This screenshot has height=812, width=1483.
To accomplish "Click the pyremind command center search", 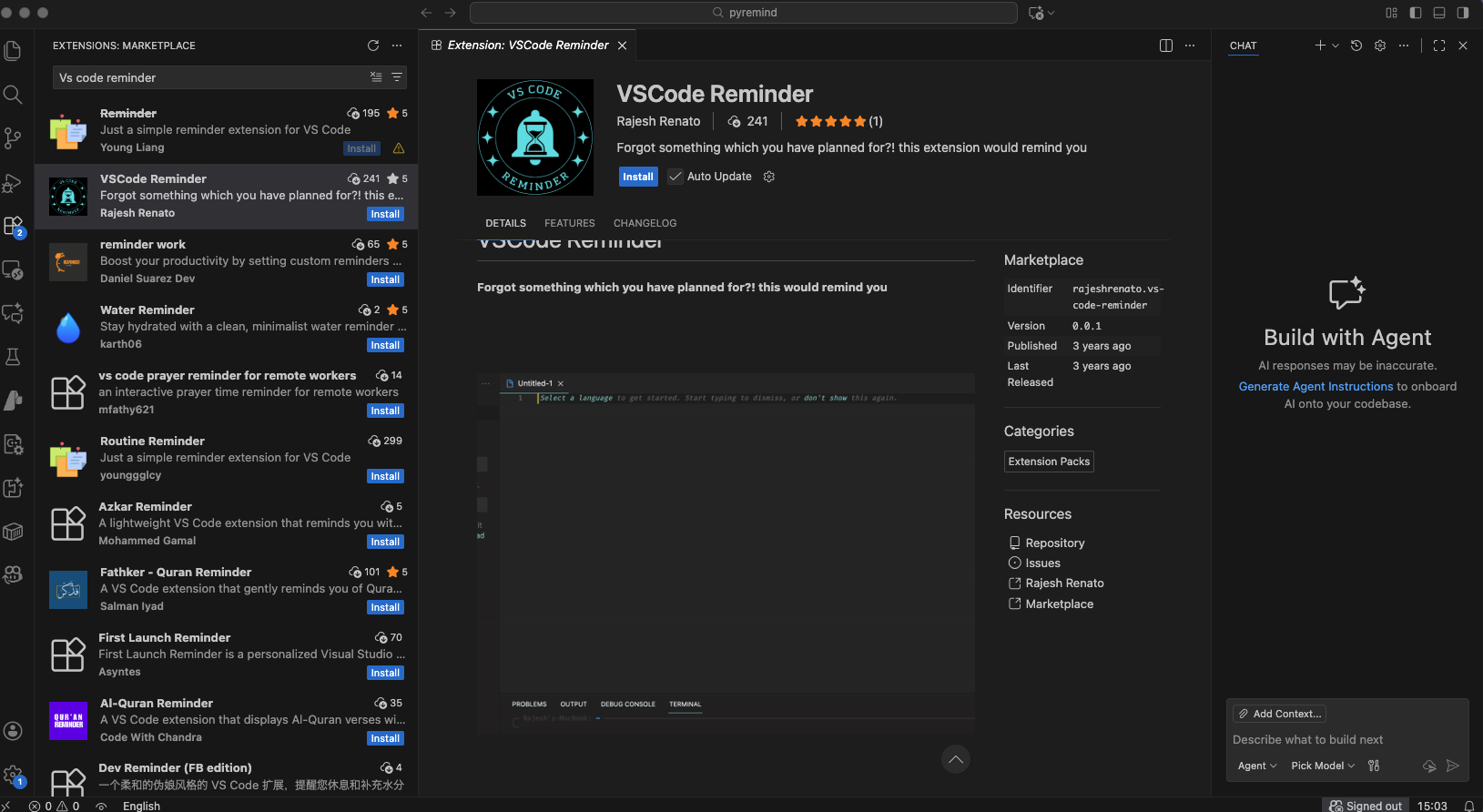I will 743,13.
